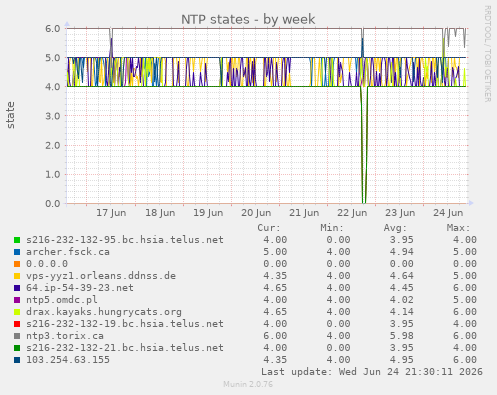Click the Max: column header
The width and height of the screenshot is (497, 395).
pyautogui.click(x=459, y=228)
